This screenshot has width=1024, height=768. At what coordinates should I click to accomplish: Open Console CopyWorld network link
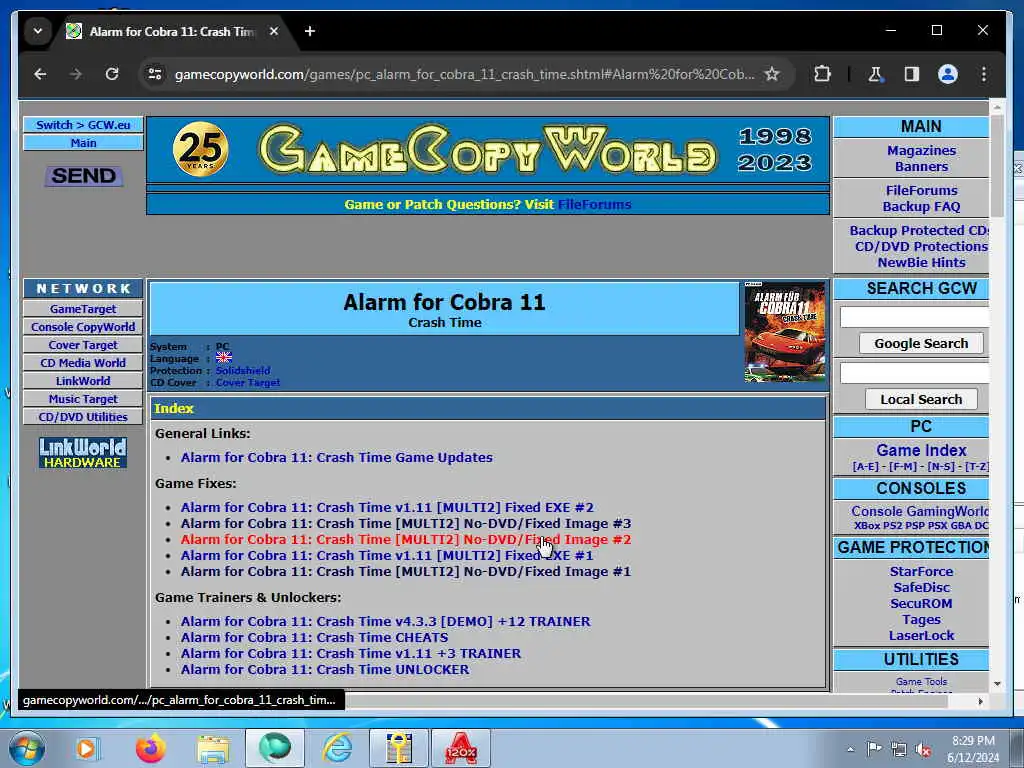pyautogui.click(x=83, y=327)
